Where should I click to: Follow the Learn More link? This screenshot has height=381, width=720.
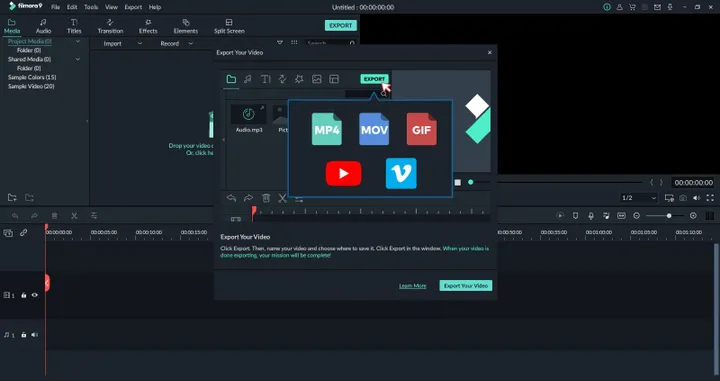tap(412, 286)
